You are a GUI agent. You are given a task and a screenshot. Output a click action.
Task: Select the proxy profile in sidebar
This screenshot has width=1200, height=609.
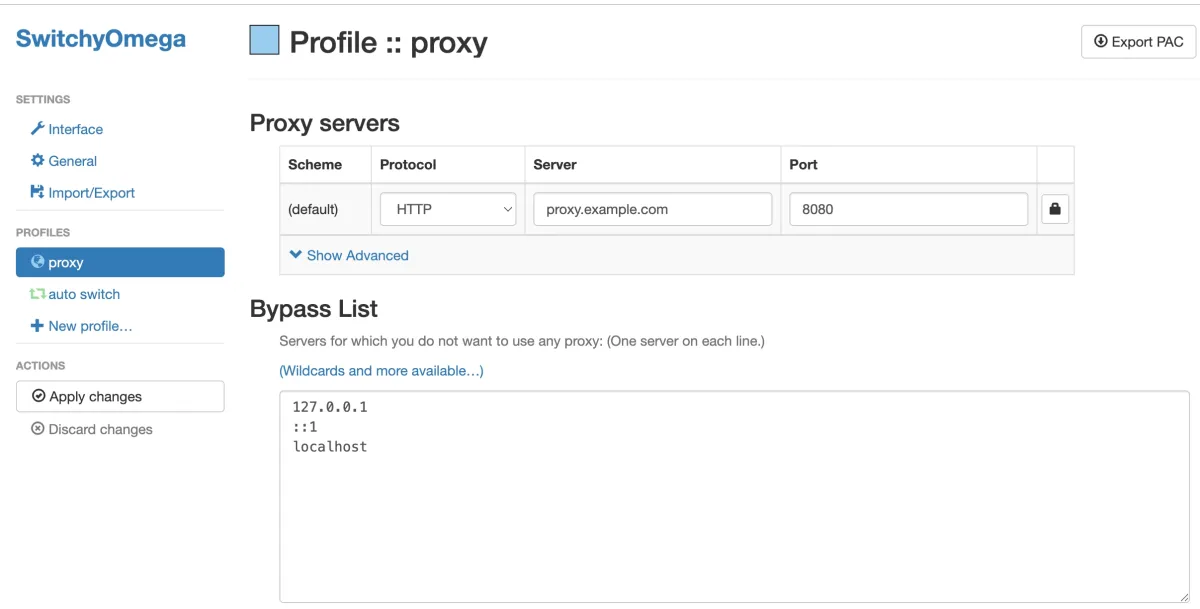(x=120, y=262)
